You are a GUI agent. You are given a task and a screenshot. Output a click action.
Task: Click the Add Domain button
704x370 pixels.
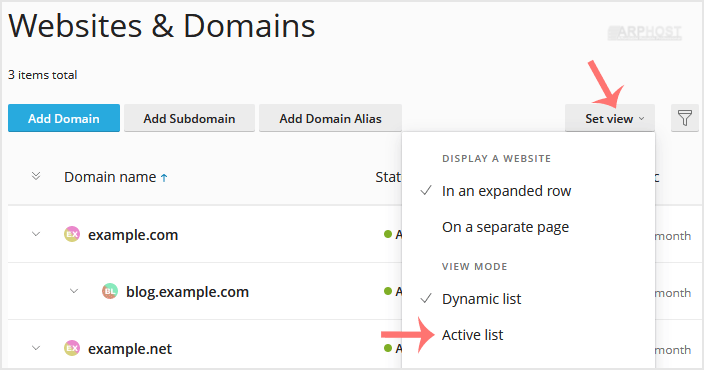pyautogui.click(x=64, y=119)
